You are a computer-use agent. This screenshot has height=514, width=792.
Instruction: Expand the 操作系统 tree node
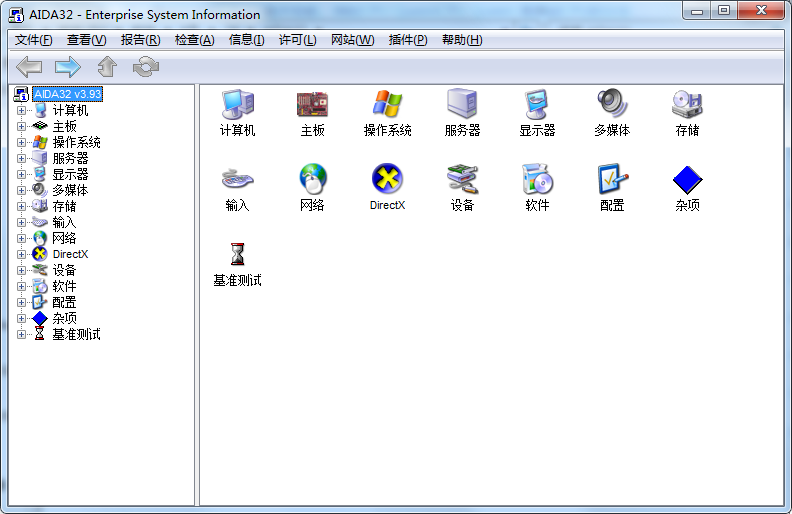(x=21, y=142)
